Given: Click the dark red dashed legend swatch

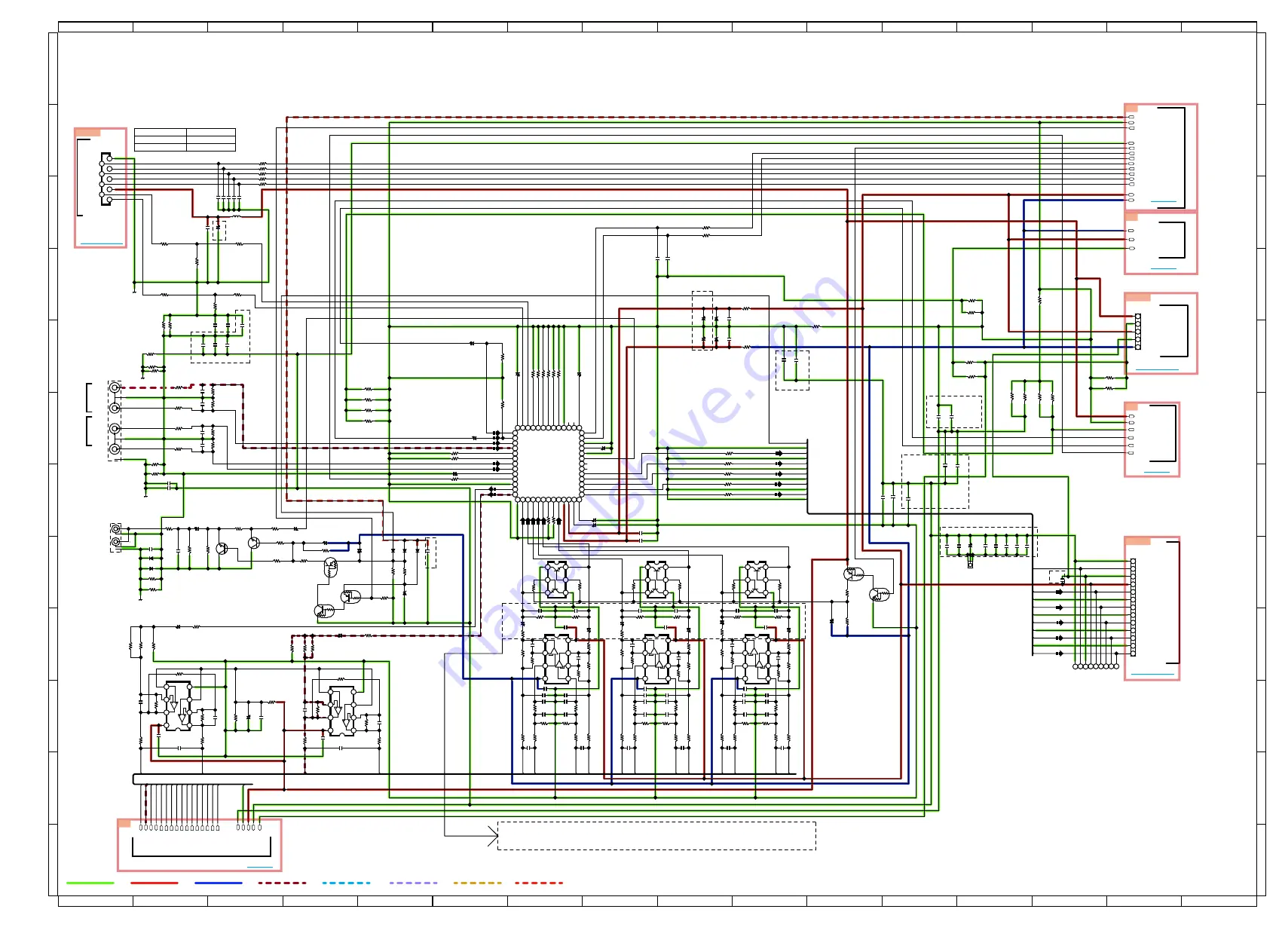Looking at the screenshot, I should click(283, 883).
